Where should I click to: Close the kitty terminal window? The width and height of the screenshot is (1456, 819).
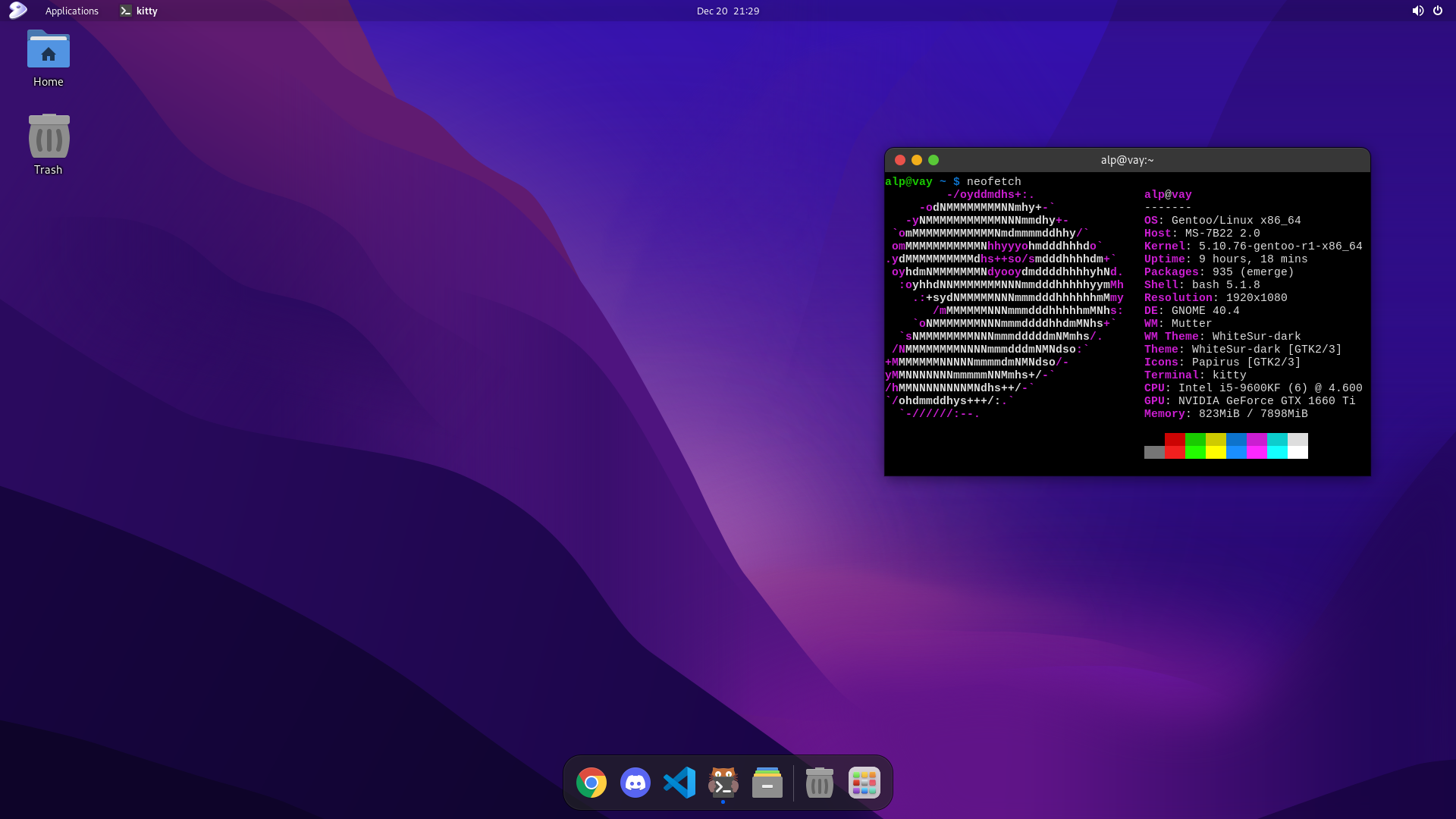pos(900,160)
